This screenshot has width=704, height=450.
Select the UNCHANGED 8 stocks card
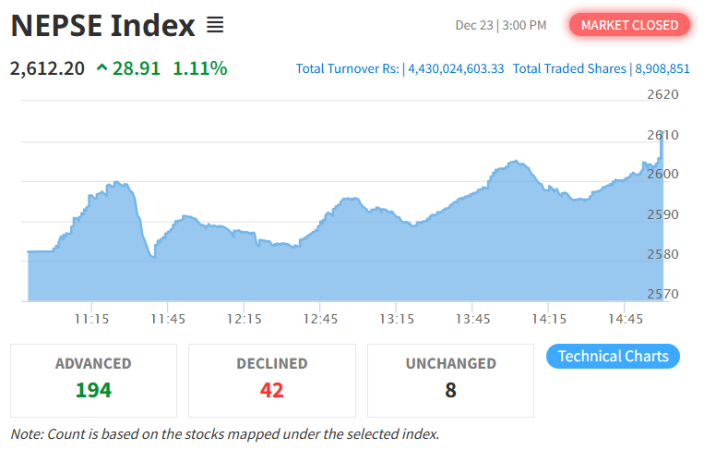click(x=450, y=379)
